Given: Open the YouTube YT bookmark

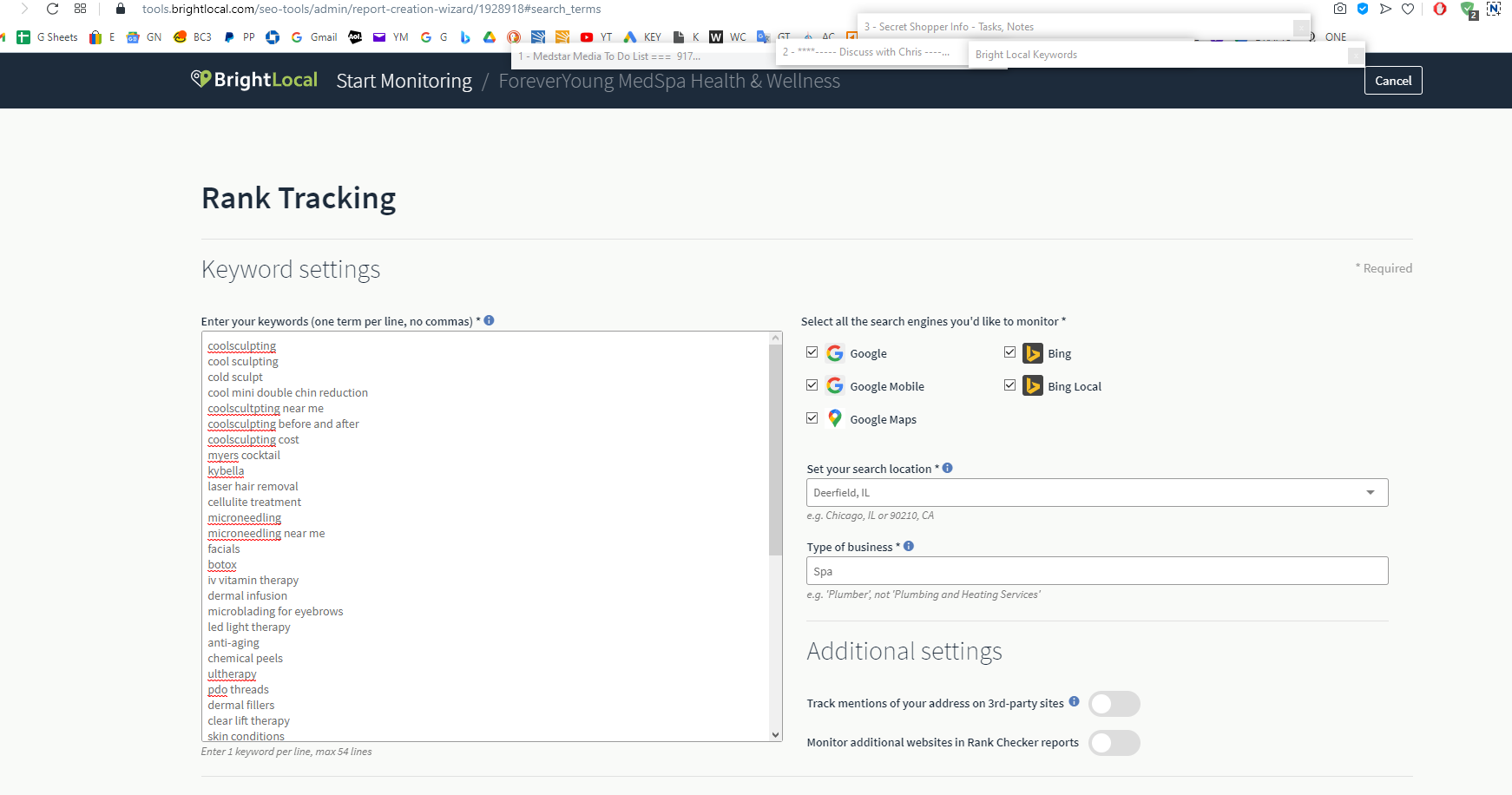Looking at the screenshot, I should tap(596, 37).
